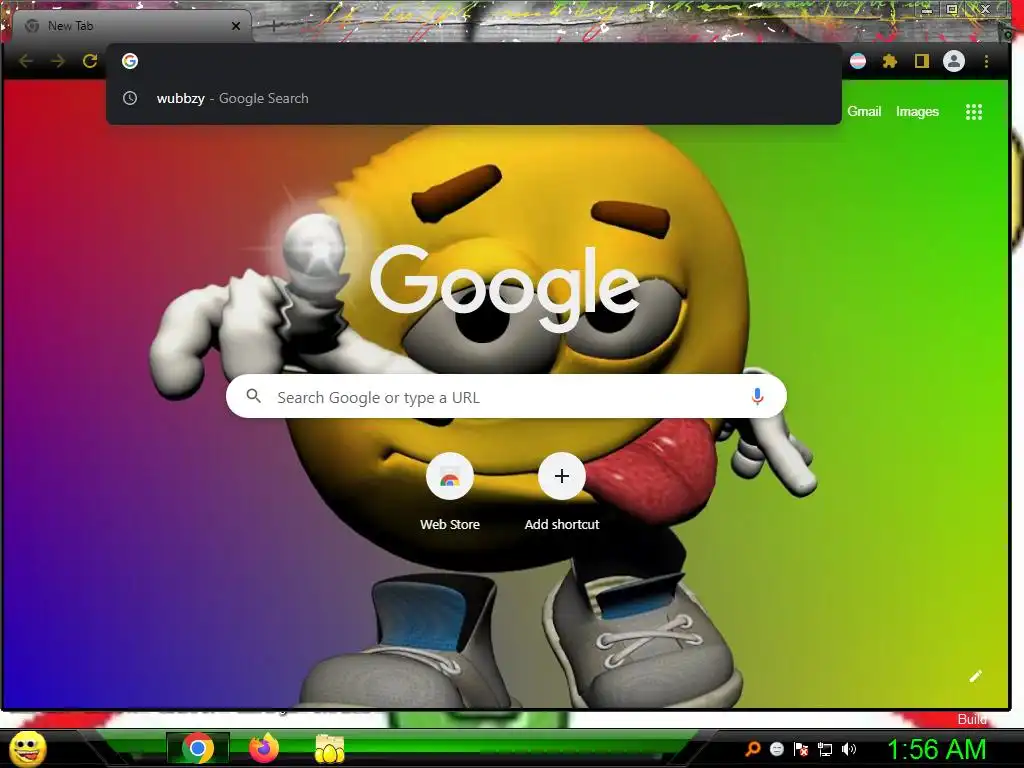
Task: Click the gray face tray icon
Action: coord(776,749)
